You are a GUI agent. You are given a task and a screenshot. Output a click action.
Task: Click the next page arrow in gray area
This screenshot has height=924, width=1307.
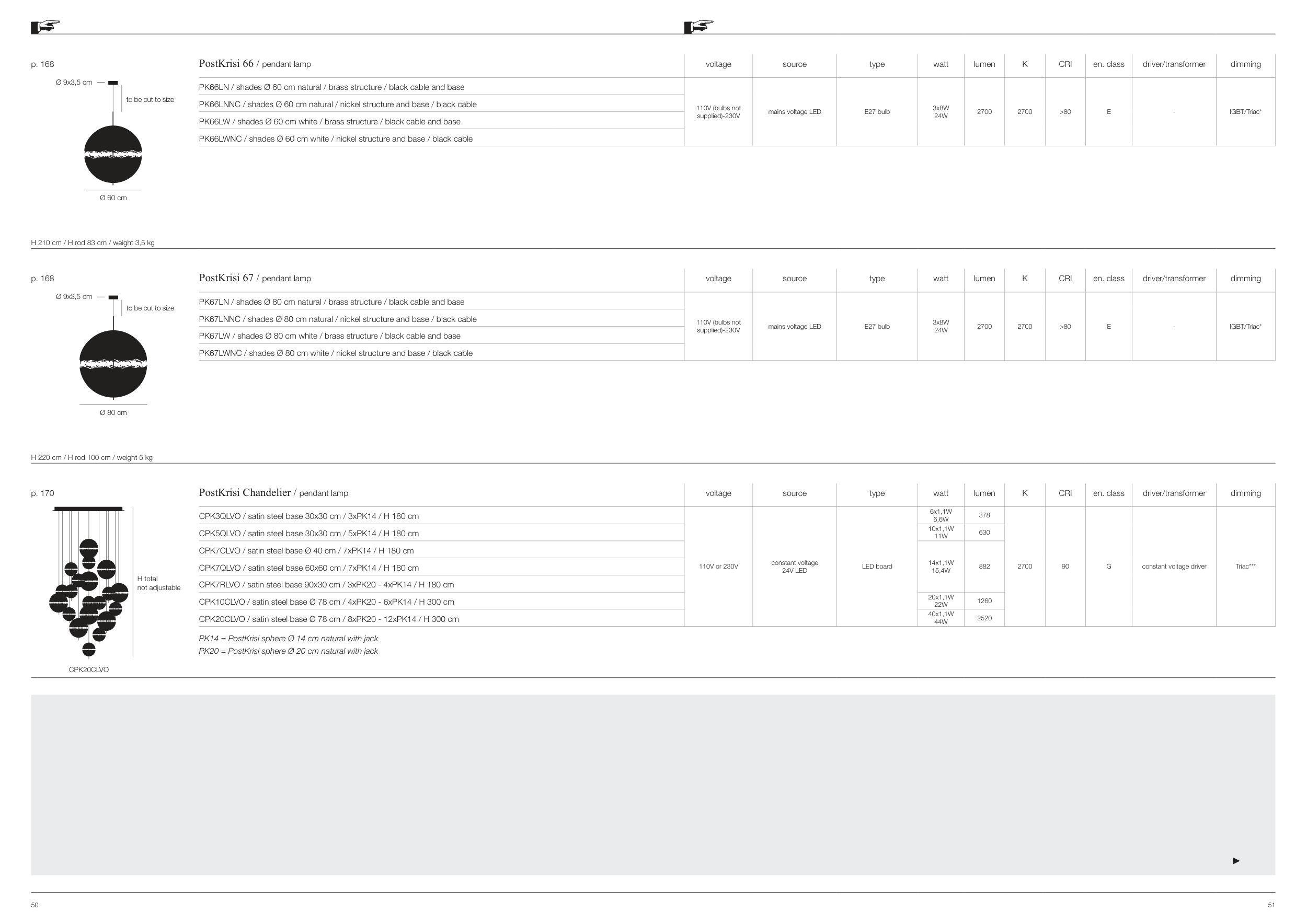(1236, 860)
